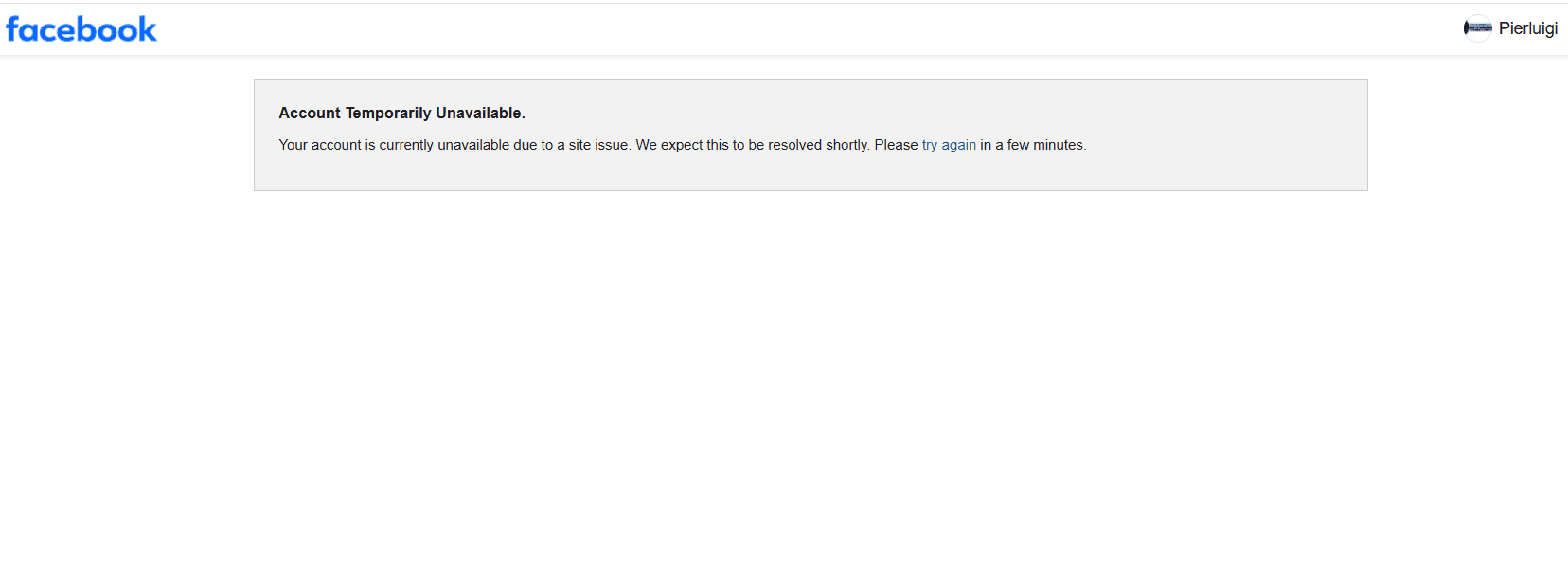Open the Pierluigi profile name
Screen dimensions: 1568x568
1527,28
